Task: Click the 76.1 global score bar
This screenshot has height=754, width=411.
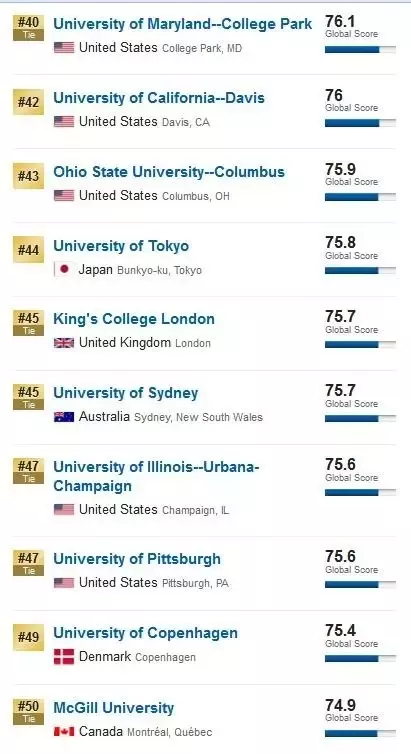Action: coord(361,50)
